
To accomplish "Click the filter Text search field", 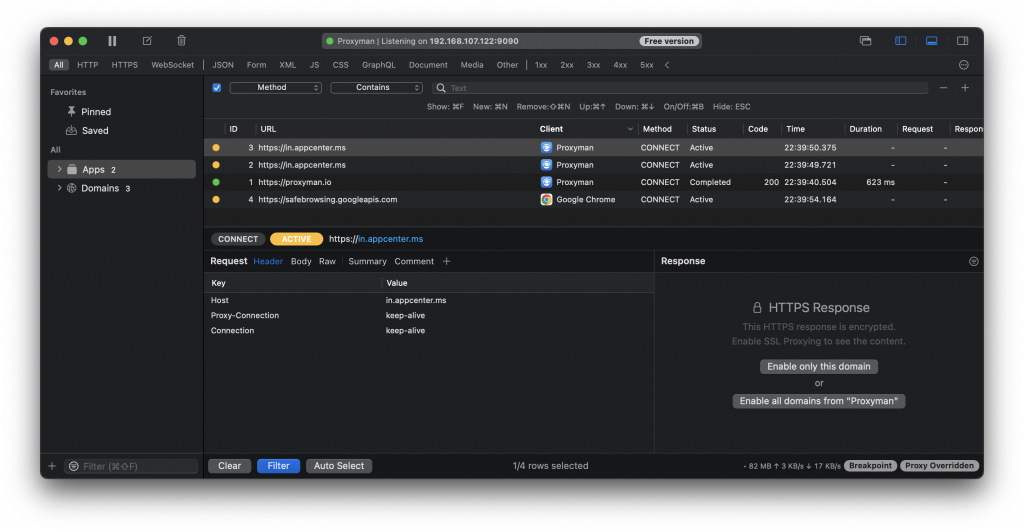I will pyautogui.click(x=679, y=87).
